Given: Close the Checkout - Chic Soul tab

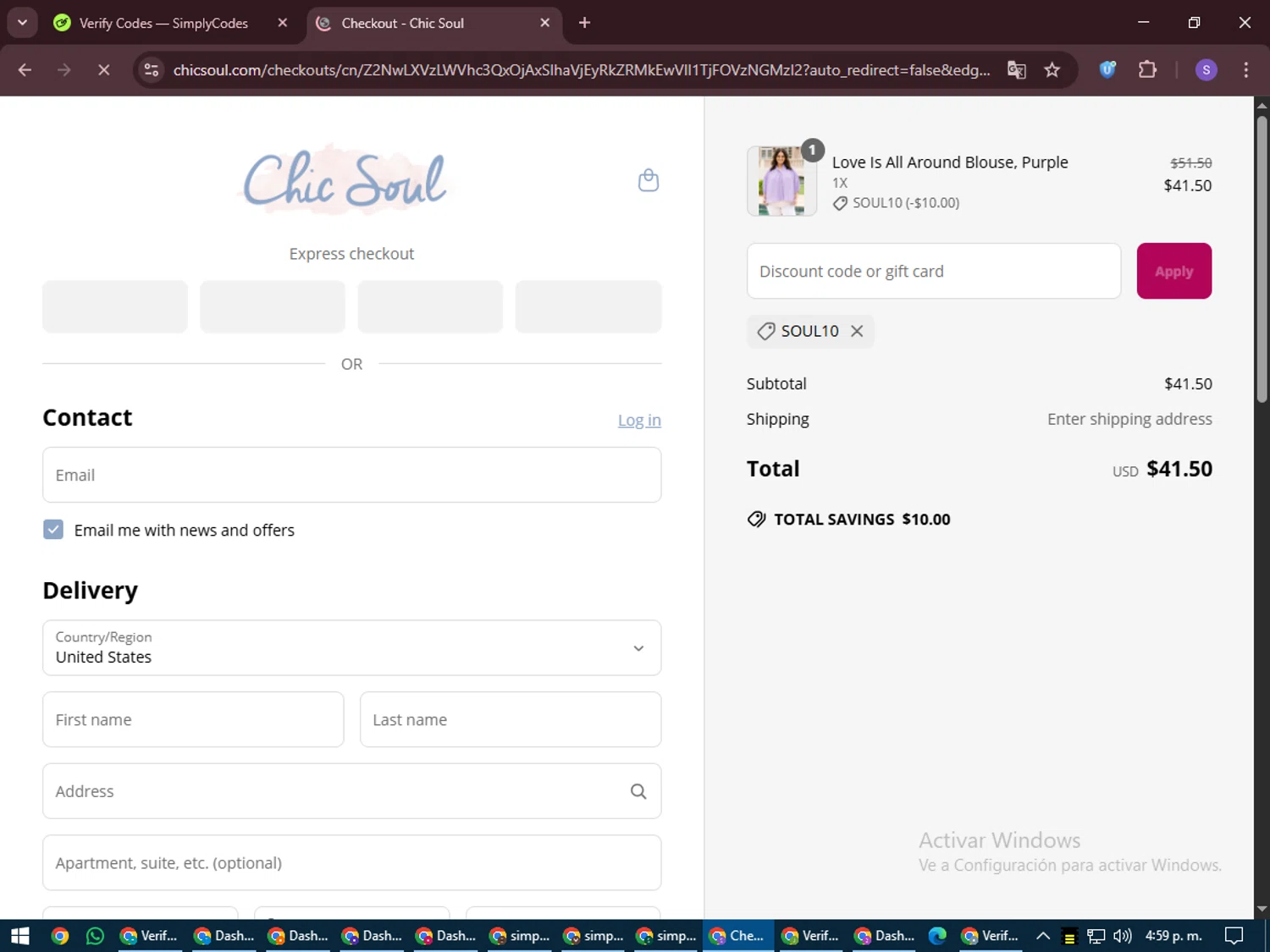Looking at the screenshot, I should click(545, 23).
